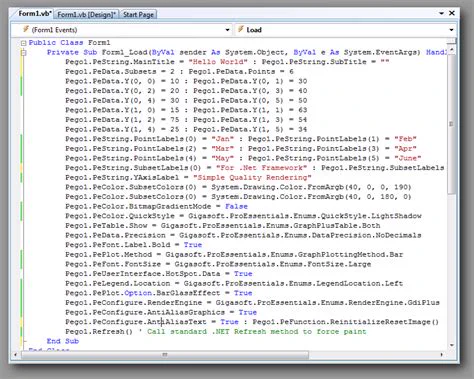Open the Load method dropdown arrow

coord(451,30)
